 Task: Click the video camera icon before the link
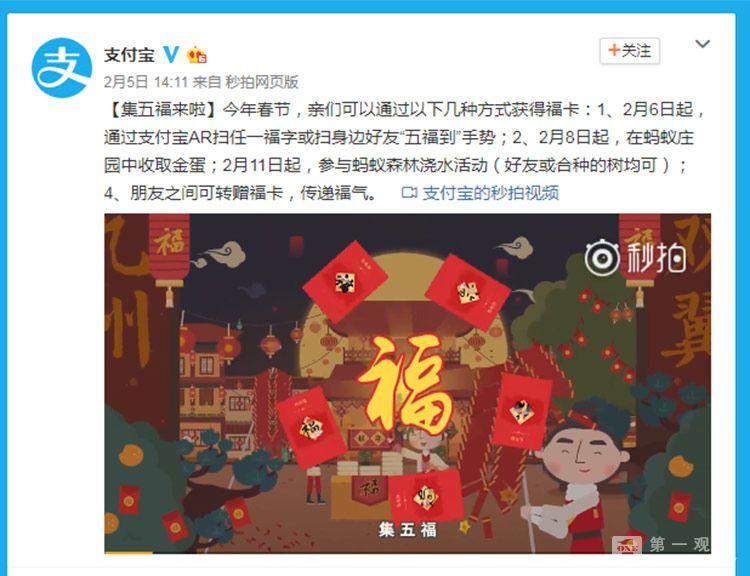[409, 193]
